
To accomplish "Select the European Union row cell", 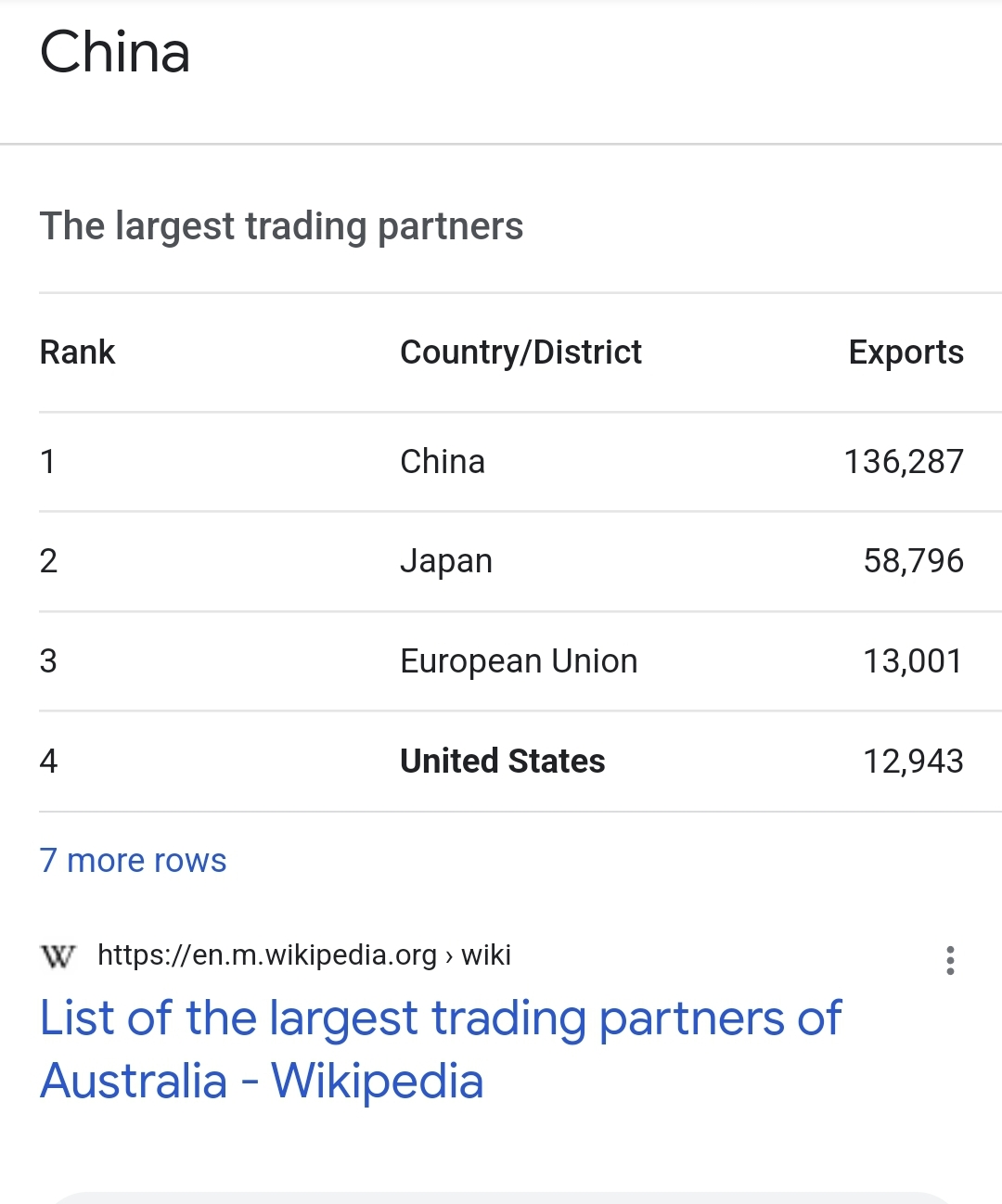I will (519, 661).
